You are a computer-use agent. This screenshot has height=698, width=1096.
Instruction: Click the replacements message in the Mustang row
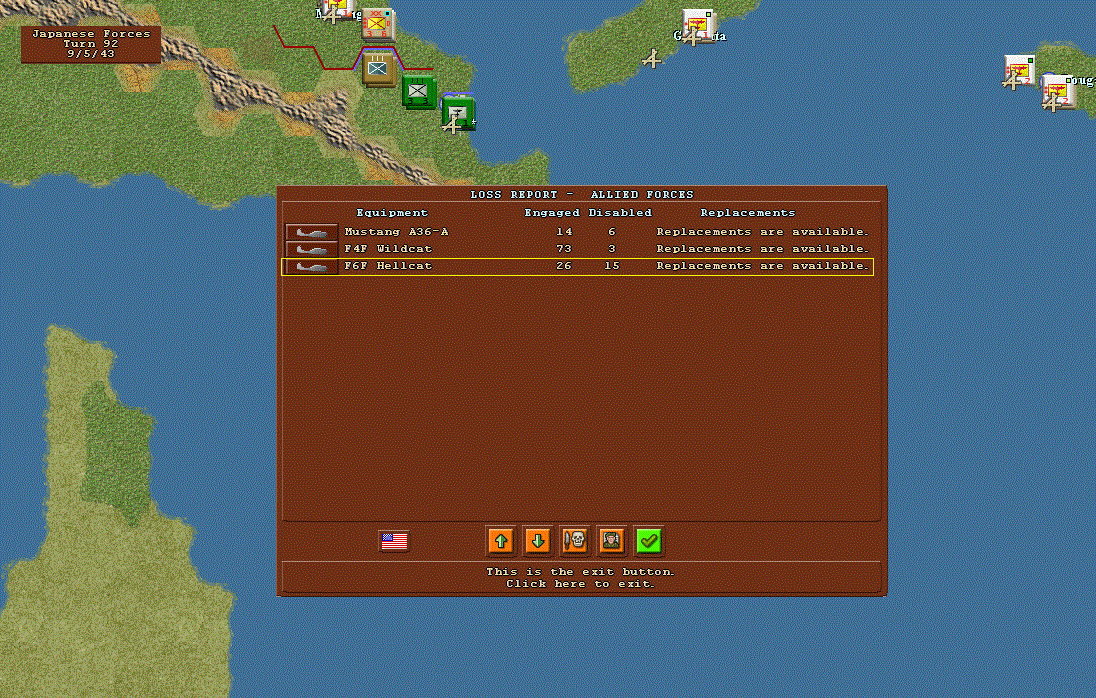tap(763, 232)
